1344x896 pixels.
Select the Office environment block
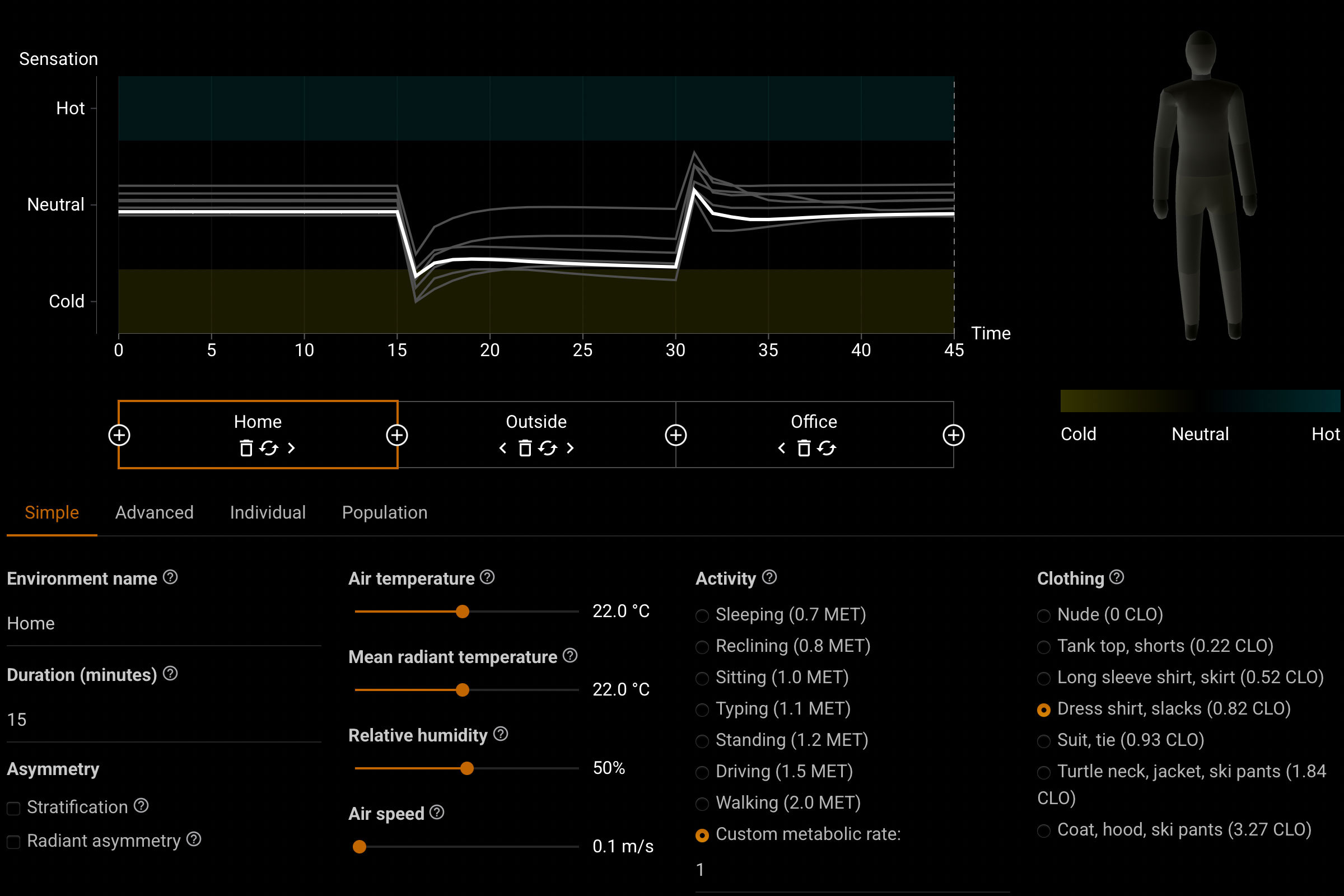point(814,422)
